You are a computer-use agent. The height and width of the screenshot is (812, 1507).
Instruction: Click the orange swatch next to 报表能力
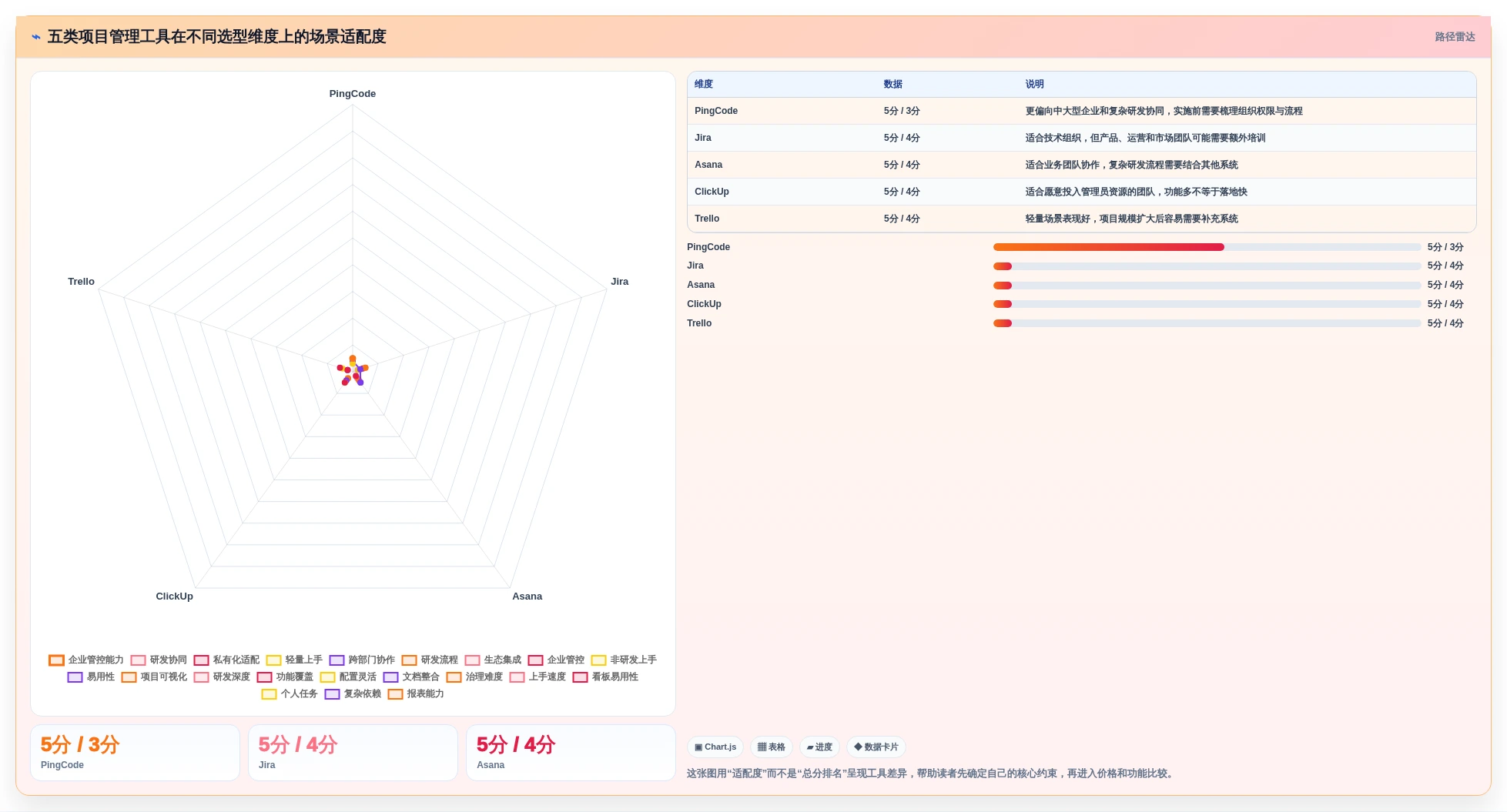tap(395, 694)
